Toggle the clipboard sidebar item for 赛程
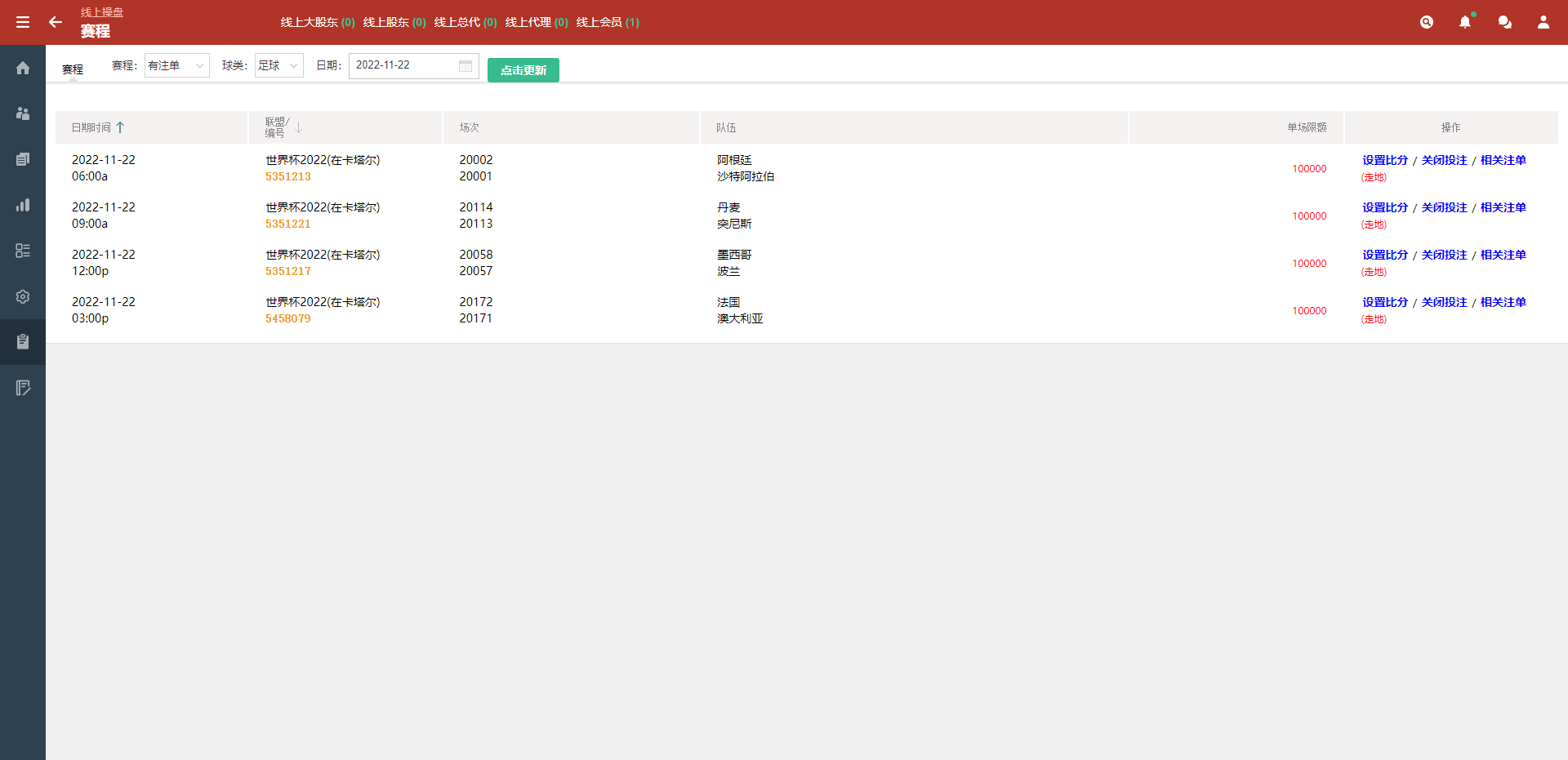This screenshot has height=760, width=1568. coord(23,342)
